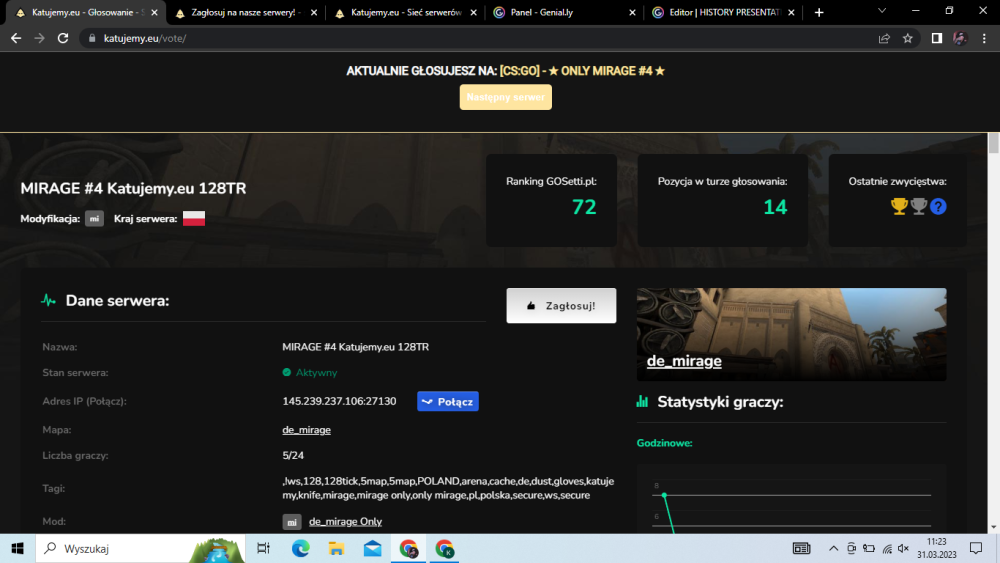
Task: Click the taskbar 'Wyszukaj' search box
Action: [140, 548]
